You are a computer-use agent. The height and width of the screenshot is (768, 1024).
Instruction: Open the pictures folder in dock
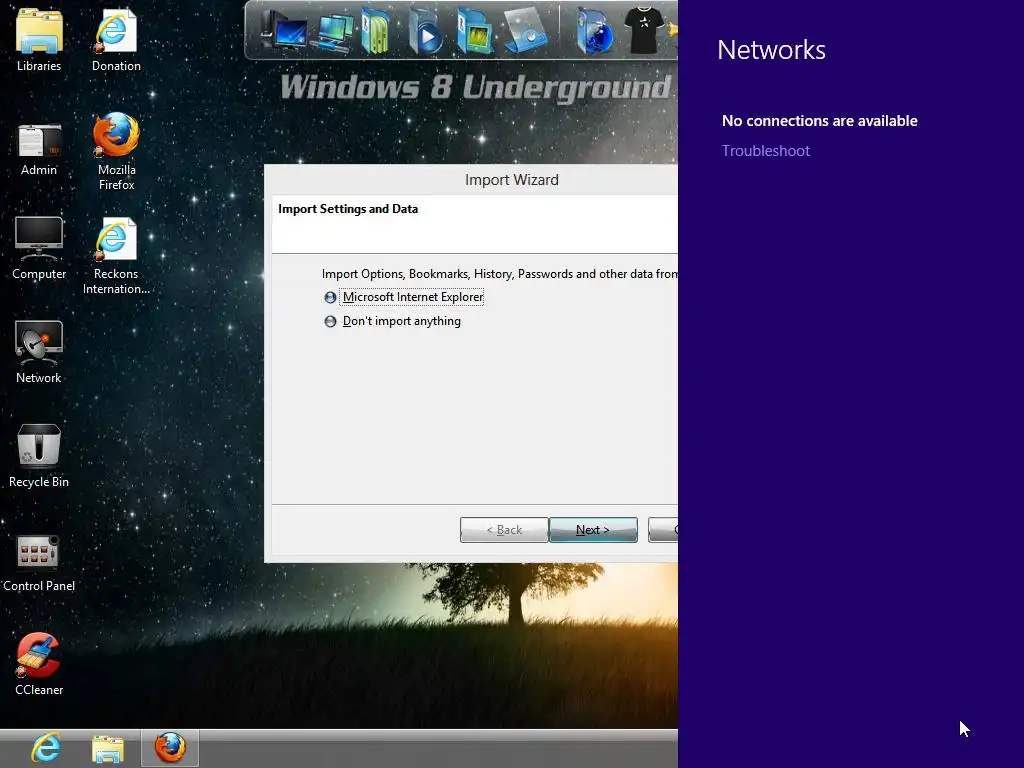pos(475,31)
